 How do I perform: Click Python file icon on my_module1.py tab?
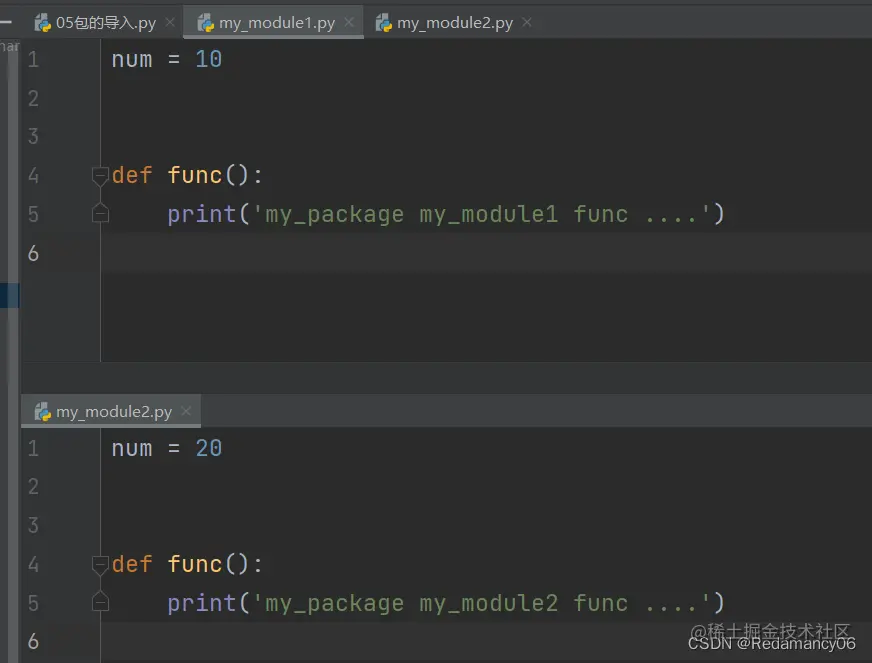click(x=205, y=23)
